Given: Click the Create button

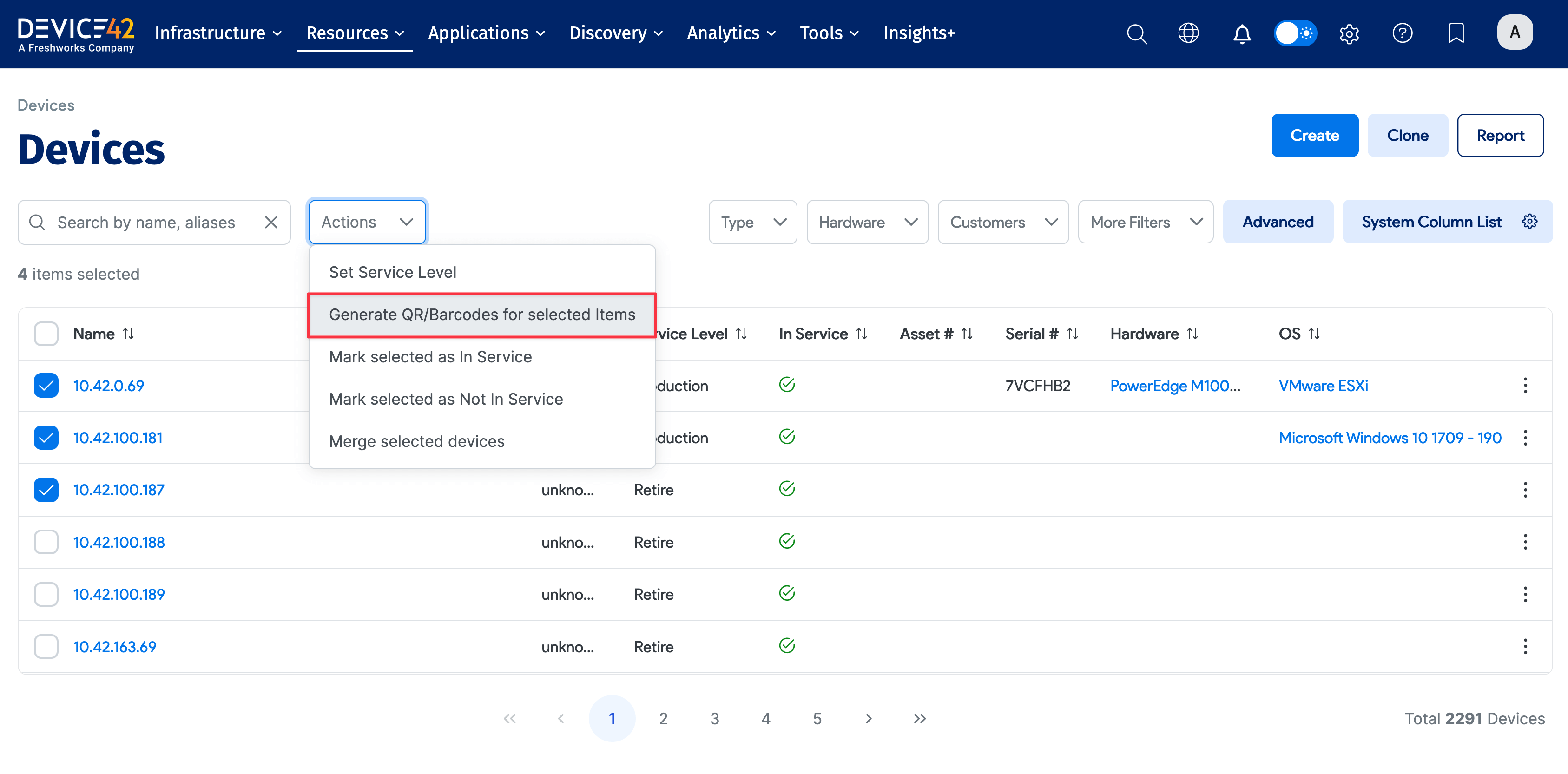Looking at the screenshot, I should pyautogui.click(x=1314, y=135).
